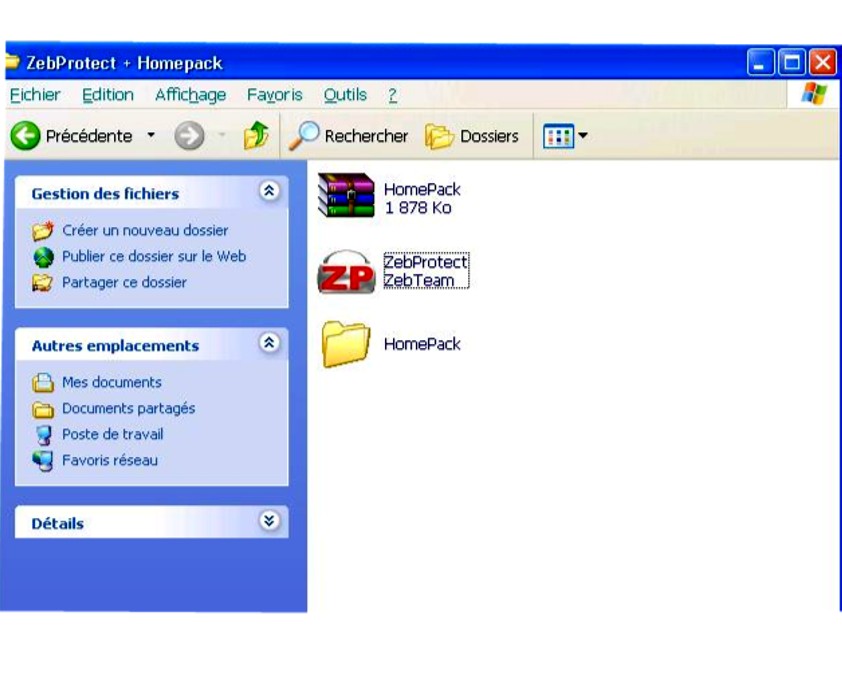Collapse the Gestion des fichiers panel
842x673 pixels.
pos(269,191)
